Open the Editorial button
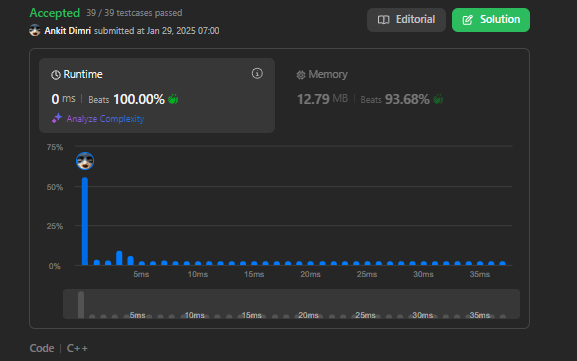This screenshot has width=577, height=361. 406,20
